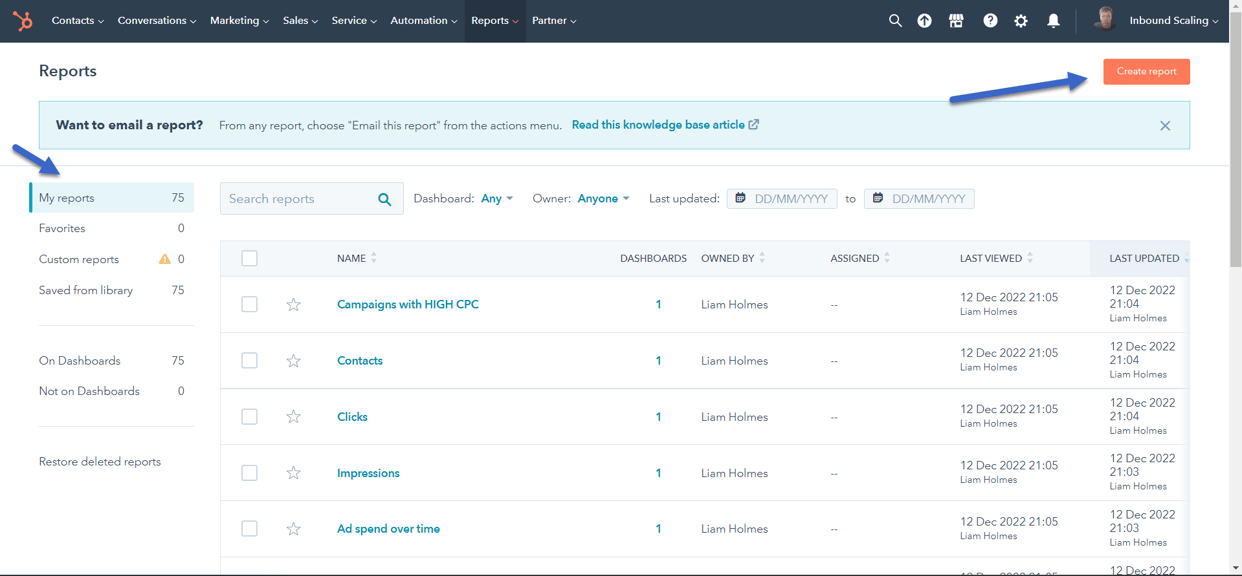Open the notifications bell

click(1053, 20)
